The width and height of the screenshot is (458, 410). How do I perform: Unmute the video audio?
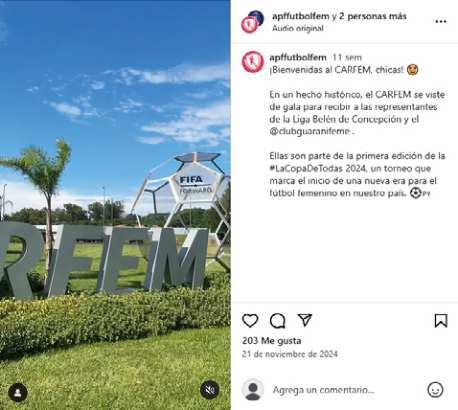(x=209, y=390)
